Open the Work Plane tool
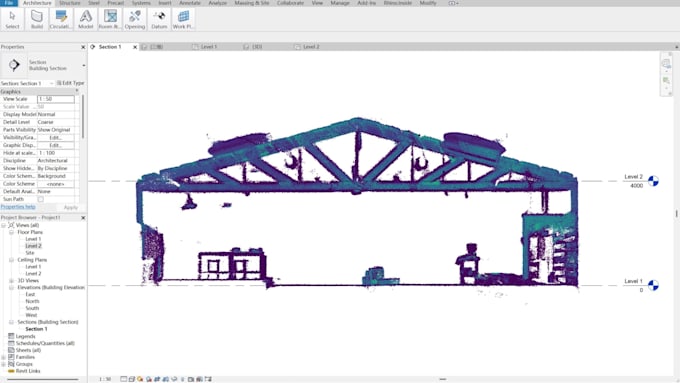 coord(183,20)
